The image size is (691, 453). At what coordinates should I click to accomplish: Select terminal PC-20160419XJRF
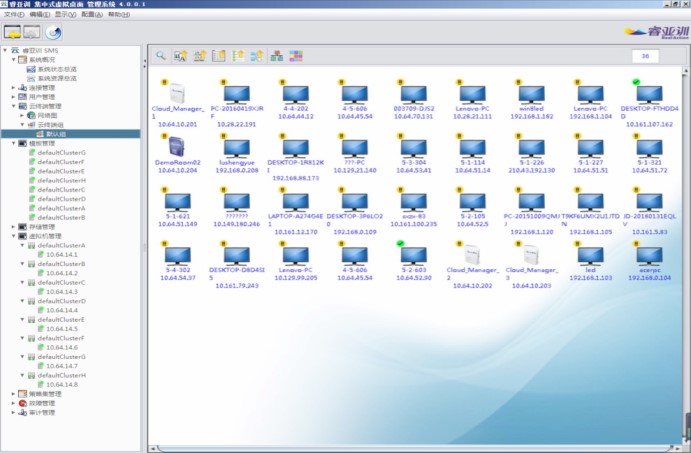[x=237, y=94]
